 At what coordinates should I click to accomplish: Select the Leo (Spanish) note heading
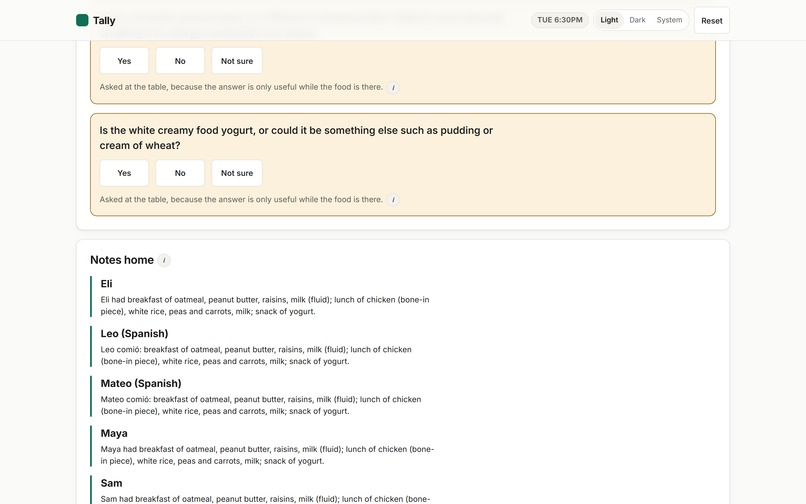click(134, 334)
